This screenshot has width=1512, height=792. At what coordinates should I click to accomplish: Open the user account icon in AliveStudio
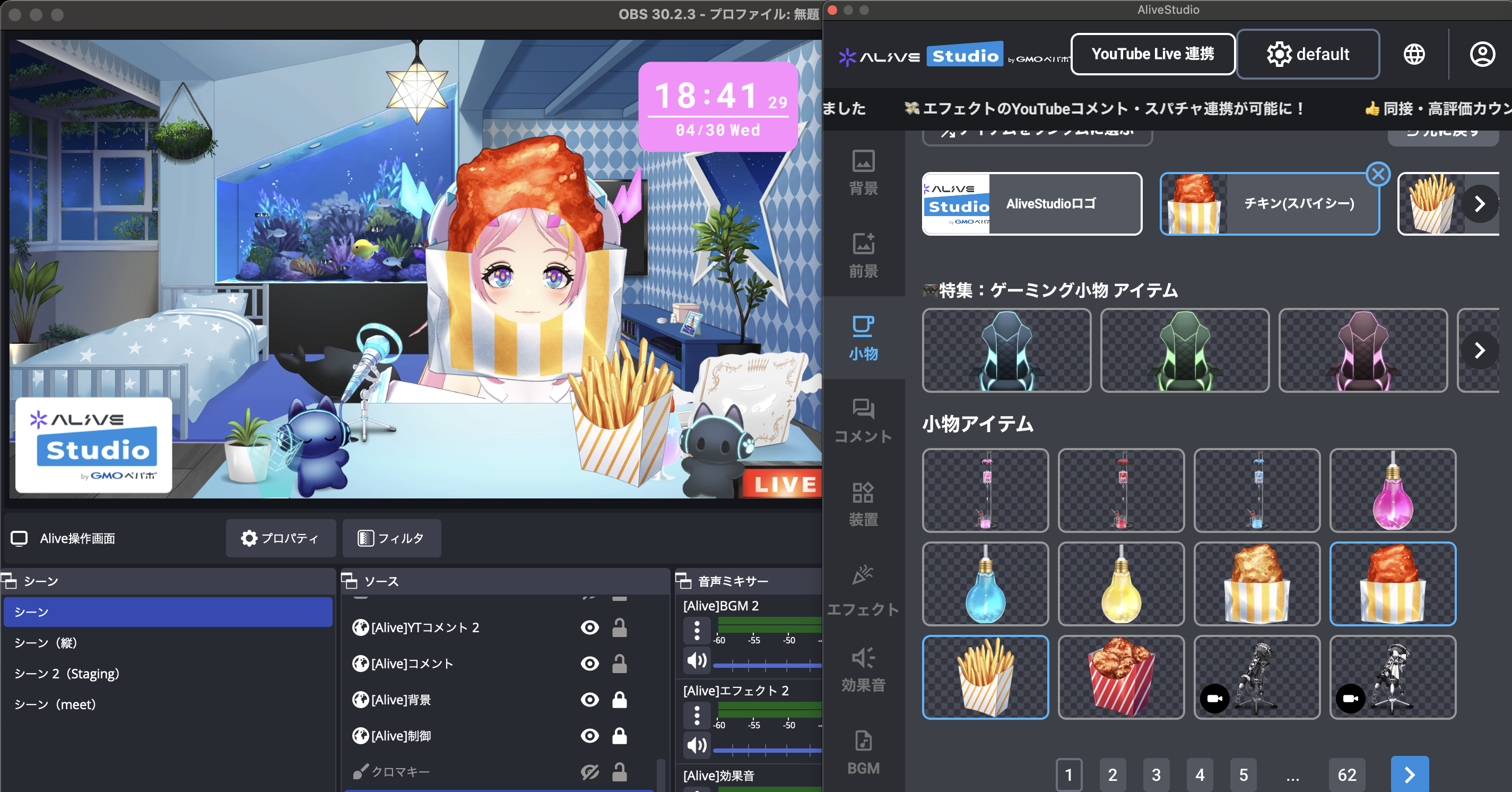(x=1482, y=54)
